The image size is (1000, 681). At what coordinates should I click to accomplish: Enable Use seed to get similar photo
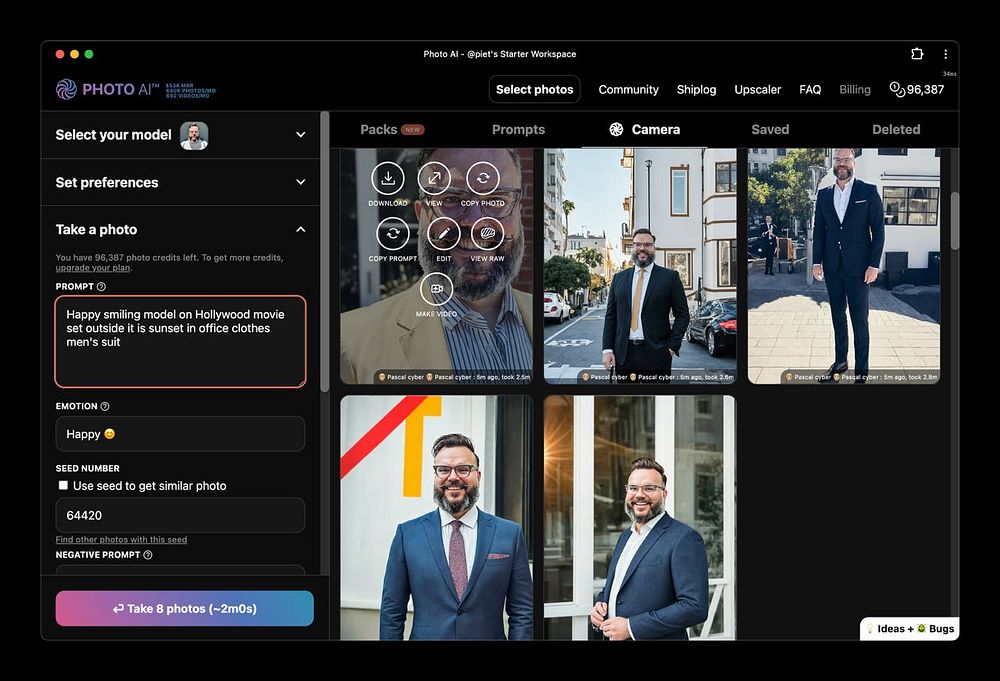click(x=63, y=485)
